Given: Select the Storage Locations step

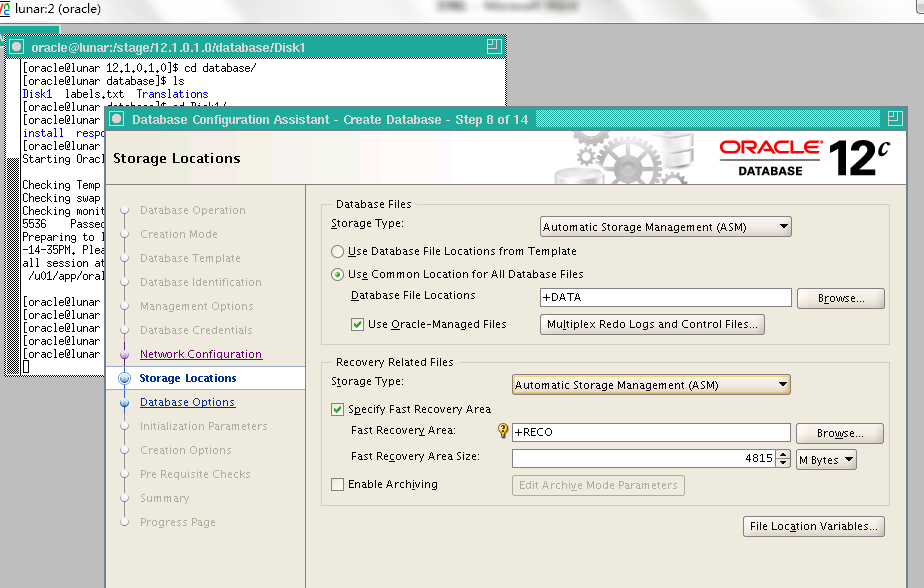Looking at the screenshot, I should 188,378.
